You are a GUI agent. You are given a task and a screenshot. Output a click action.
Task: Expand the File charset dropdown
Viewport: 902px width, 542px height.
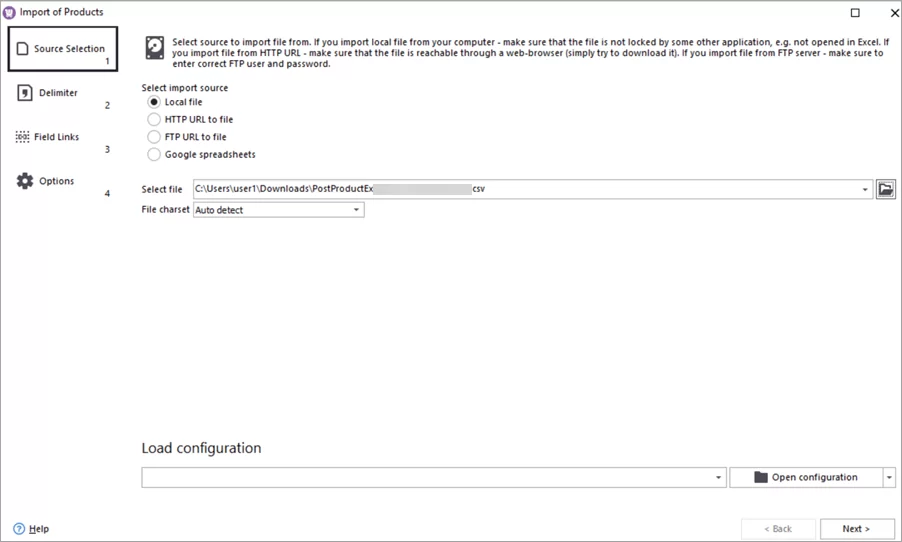point(356,210)
